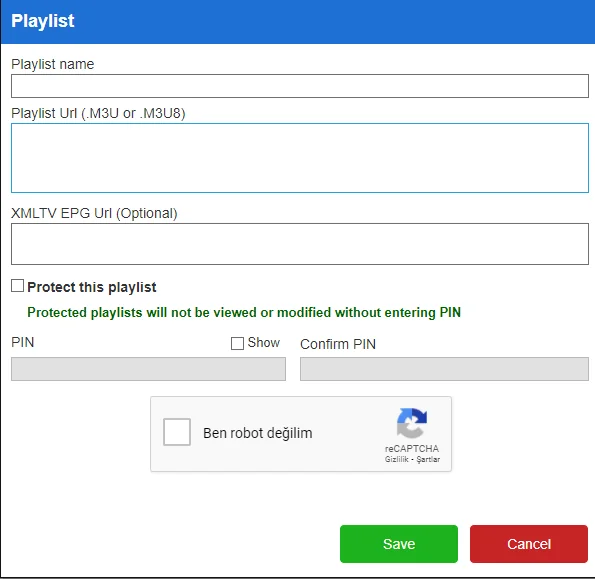The image size is (595, 579).
Task: Open the Şartlar terms link
Action: pos(428,459)
